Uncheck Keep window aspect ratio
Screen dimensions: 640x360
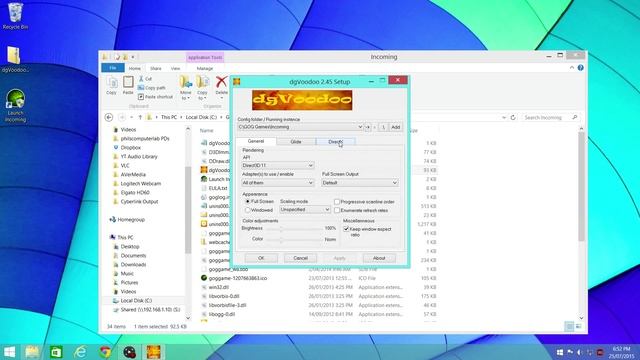pos(346,229)
